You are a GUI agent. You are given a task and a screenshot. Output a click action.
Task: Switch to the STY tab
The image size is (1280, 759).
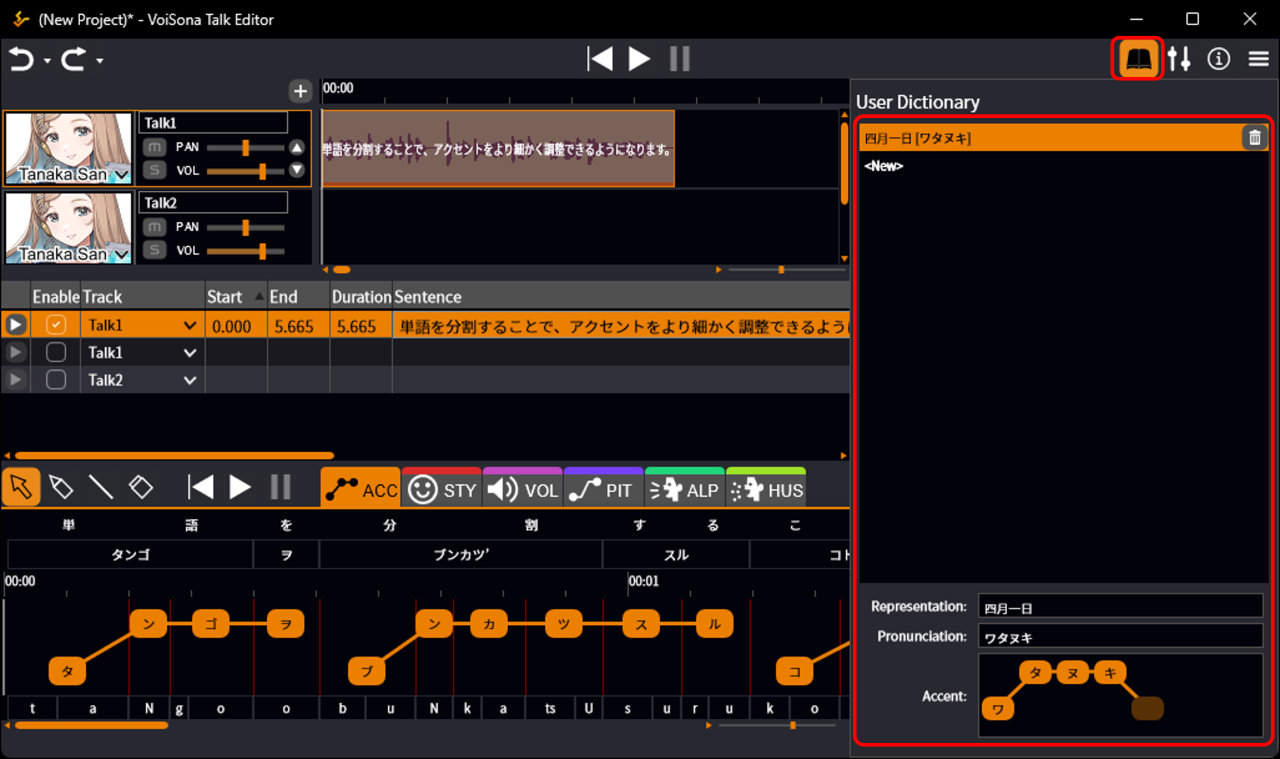(x=441, y=490)
